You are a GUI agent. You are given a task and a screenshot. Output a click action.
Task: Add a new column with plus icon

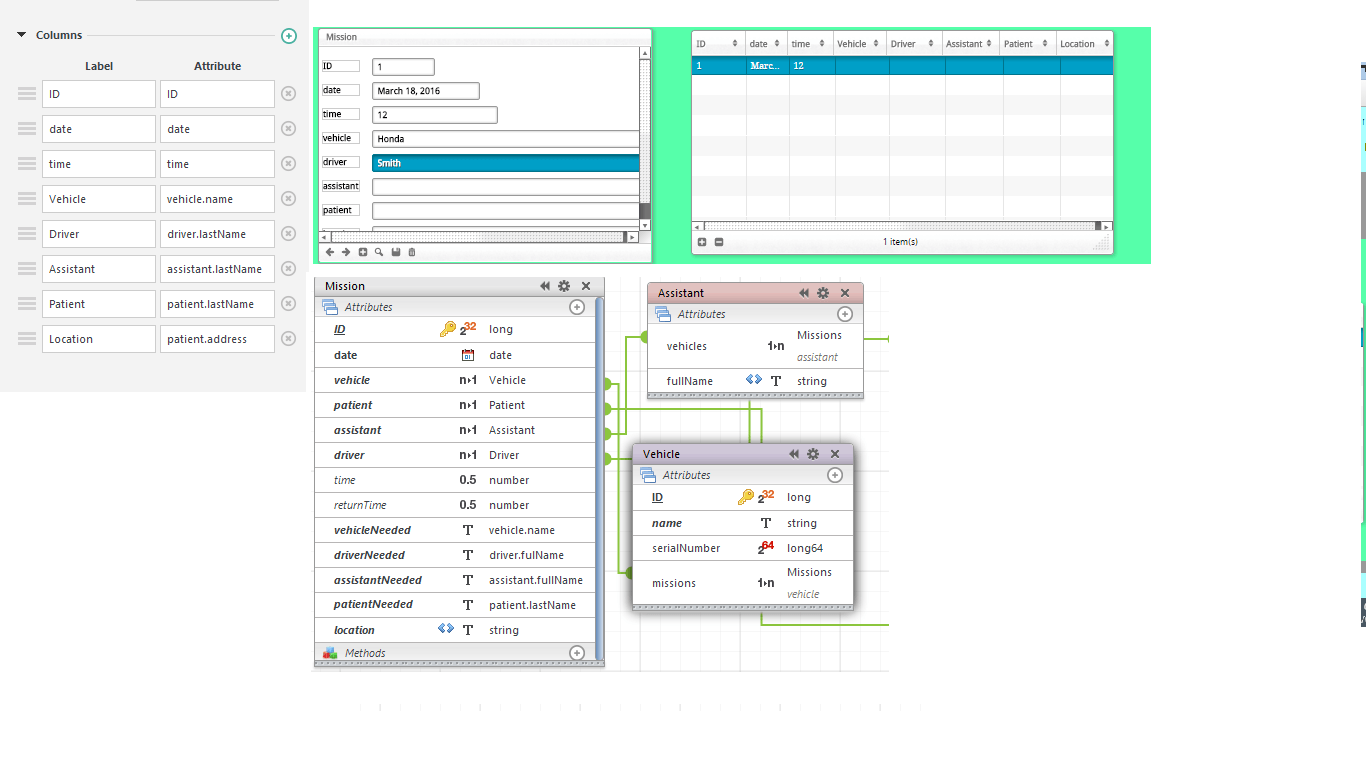(x=289, y=36)
